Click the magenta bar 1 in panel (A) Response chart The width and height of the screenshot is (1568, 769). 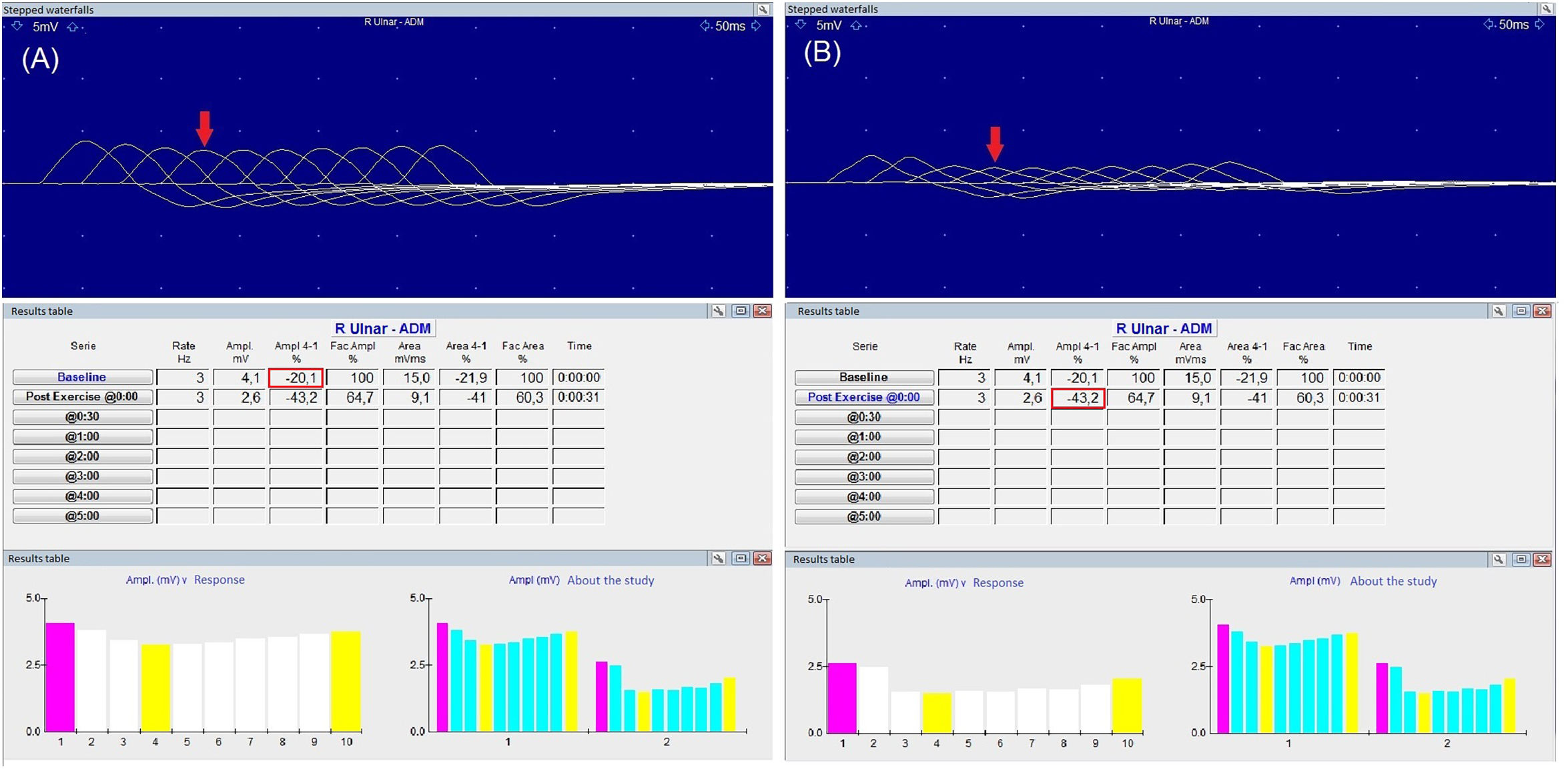[60, 677]
